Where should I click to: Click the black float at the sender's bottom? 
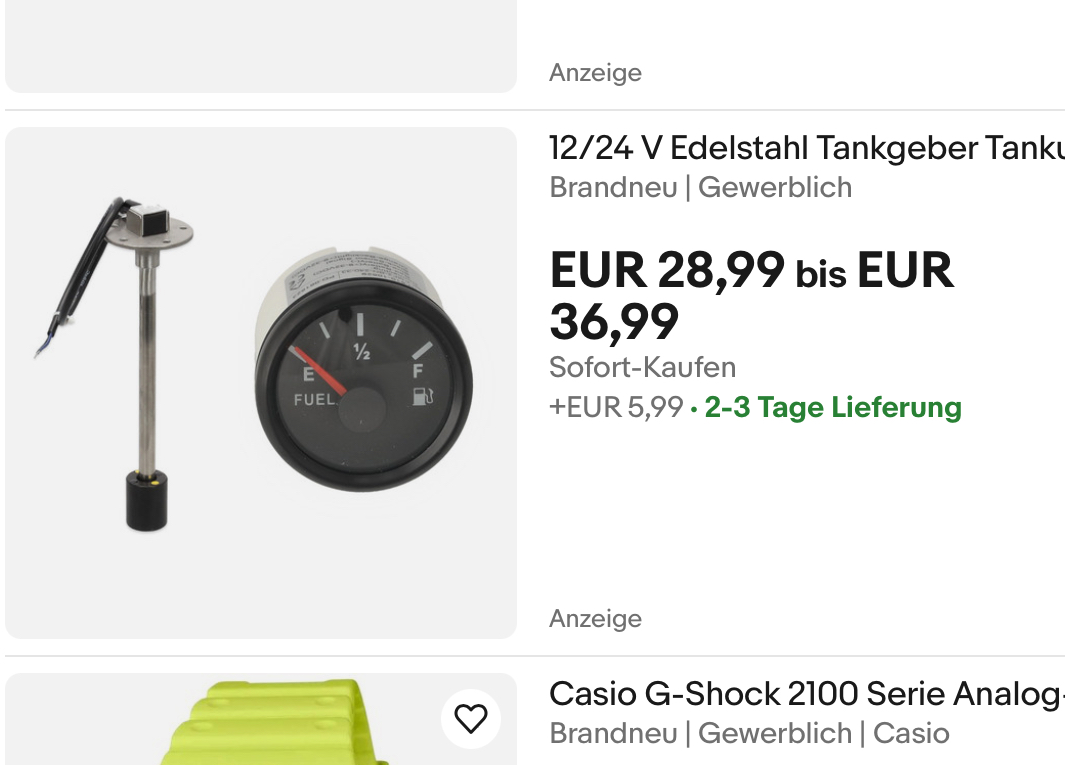pos(145,500)
